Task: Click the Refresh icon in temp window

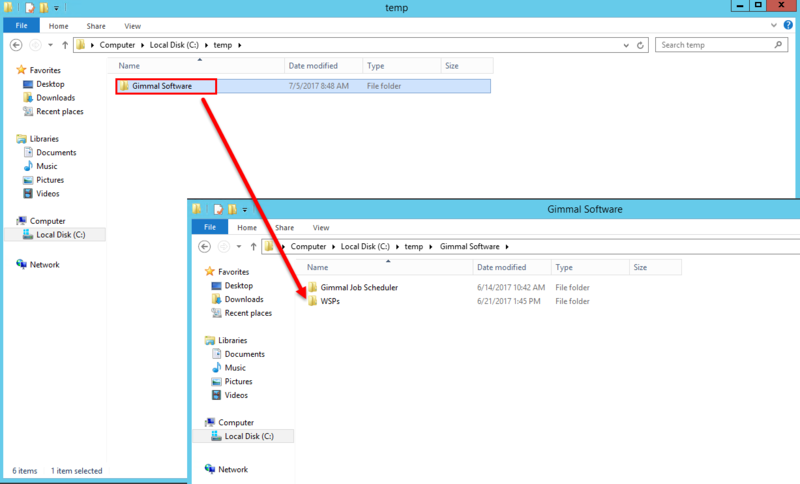Action: [x=640, y=45]
